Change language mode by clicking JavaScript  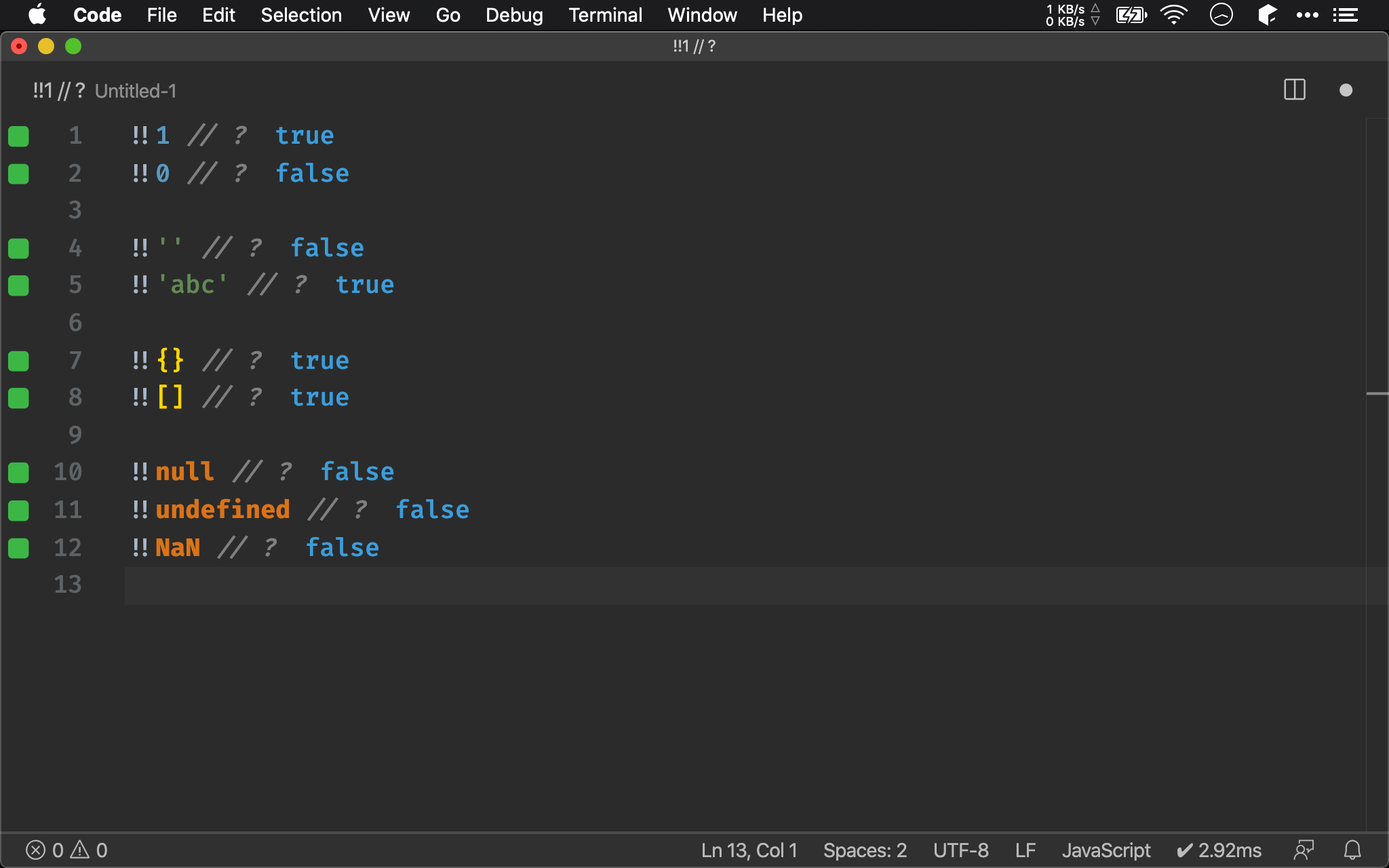tap(1106, 850)
